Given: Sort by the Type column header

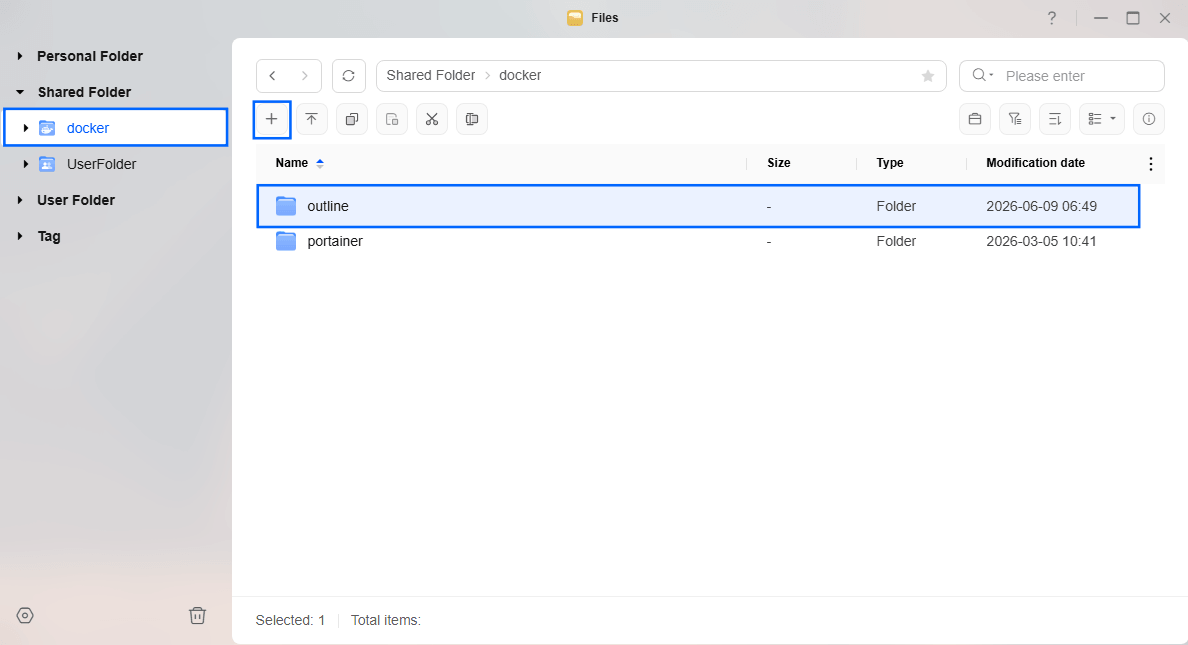Looking at the screenshot, I should 889,163.
